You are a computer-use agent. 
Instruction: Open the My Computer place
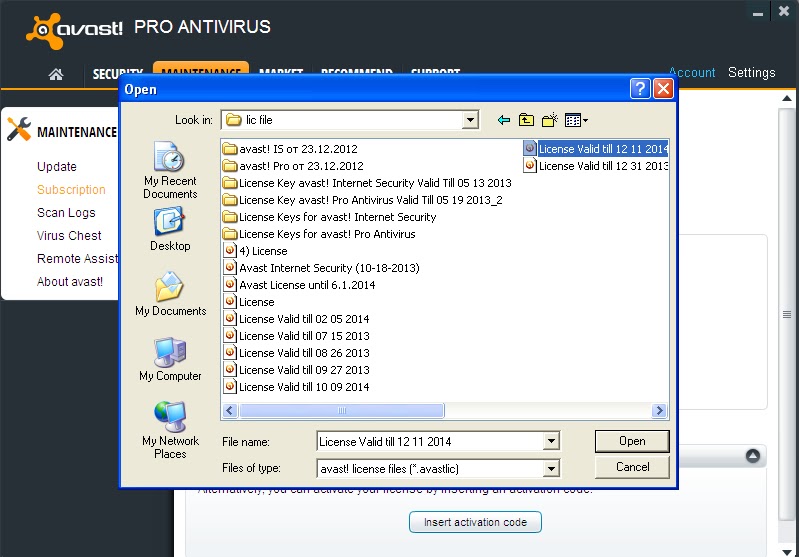point(170,359)
